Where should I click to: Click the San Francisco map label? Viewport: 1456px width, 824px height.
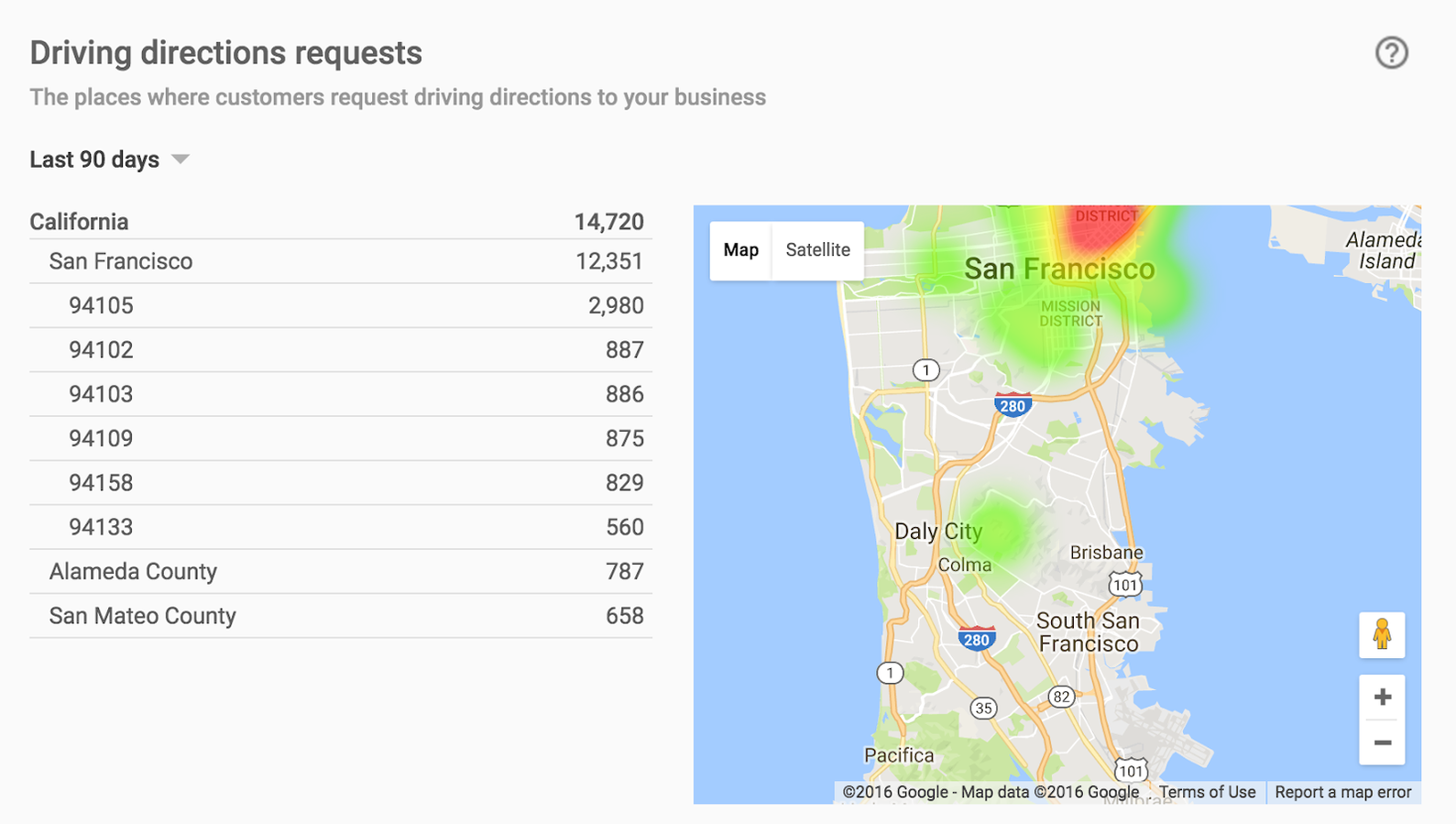point(1059,269)
